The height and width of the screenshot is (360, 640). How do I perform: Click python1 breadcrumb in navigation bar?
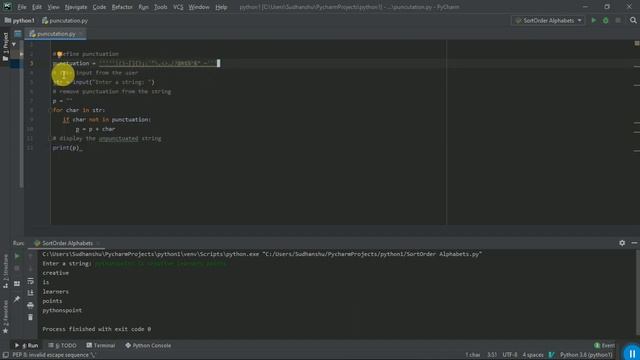20,20
